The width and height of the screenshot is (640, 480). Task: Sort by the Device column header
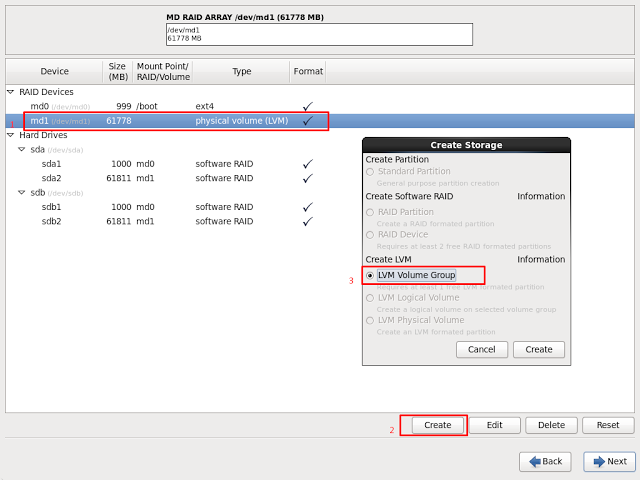click(54, 72)
